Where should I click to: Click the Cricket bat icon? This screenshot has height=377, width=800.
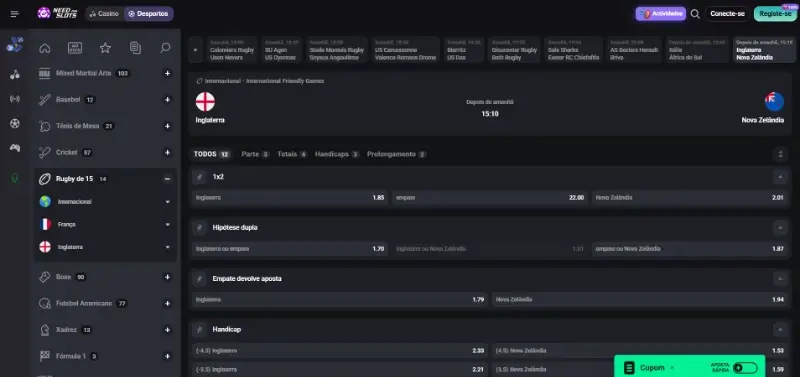click(44, 153)
